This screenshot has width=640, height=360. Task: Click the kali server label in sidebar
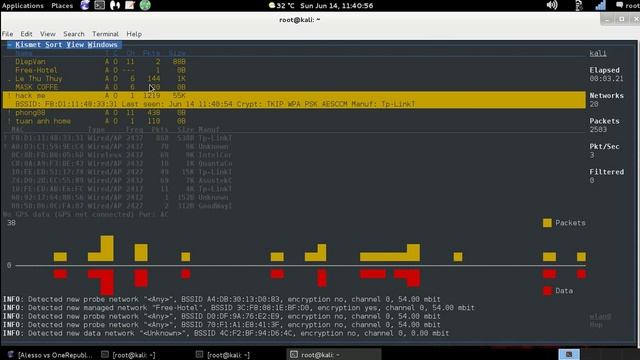598,53
